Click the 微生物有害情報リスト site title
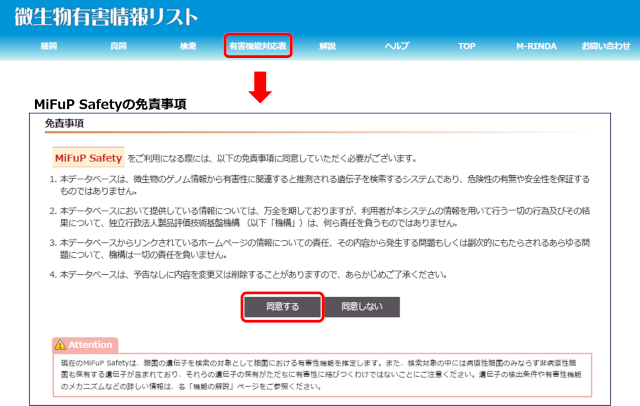Viewport: 640px width, 406px height. [x=106, y=17]
